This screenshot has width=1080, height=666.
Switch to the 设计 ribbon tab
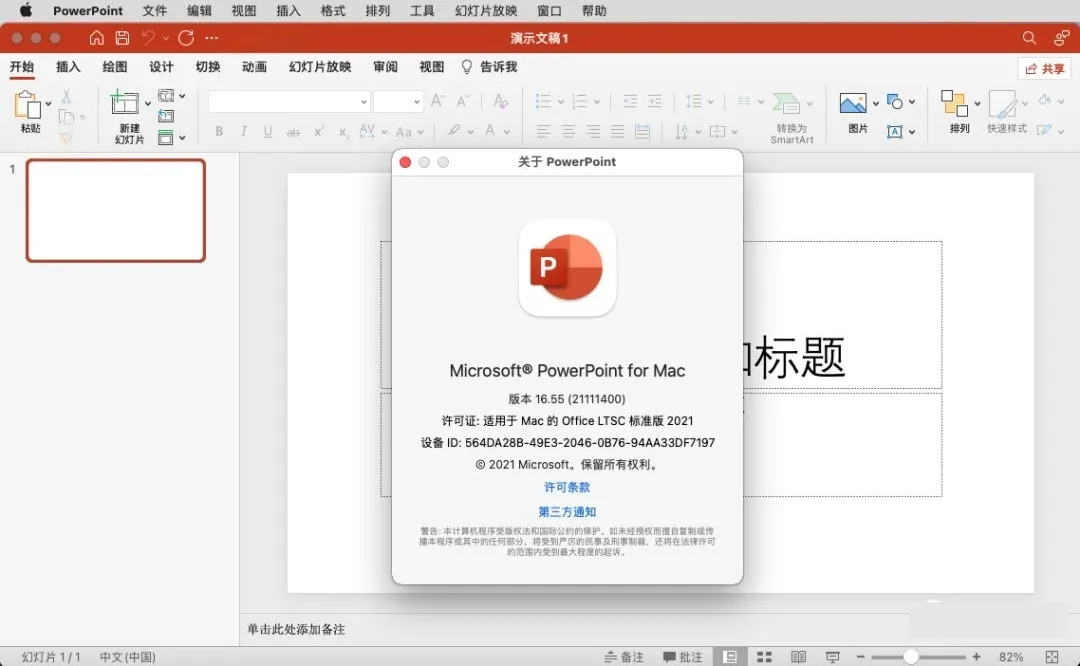[x=161, y=67]
